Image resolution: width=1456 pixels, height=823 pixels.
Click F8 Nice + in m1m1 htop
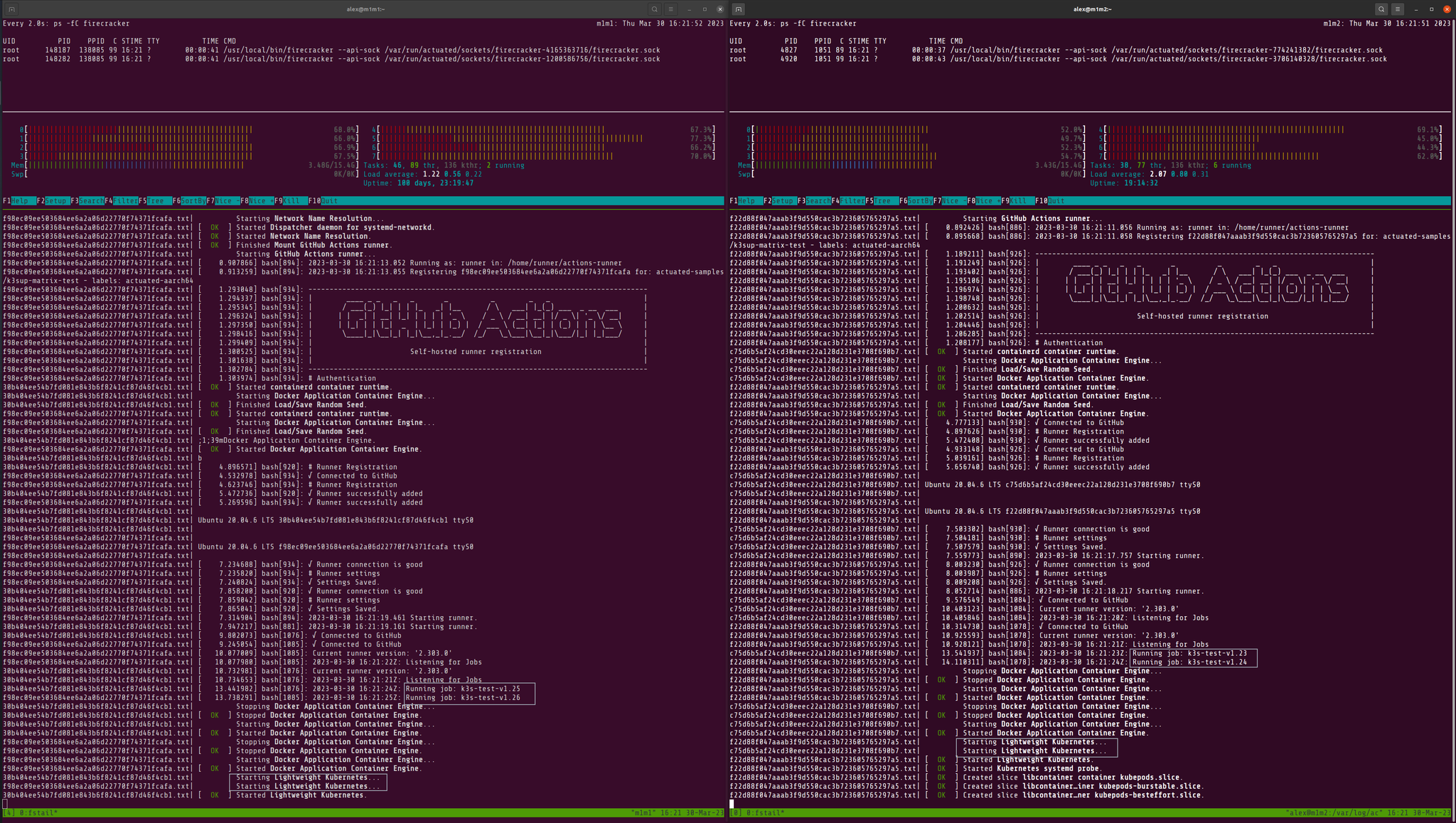pyautogui.click(x=257, y=201)
